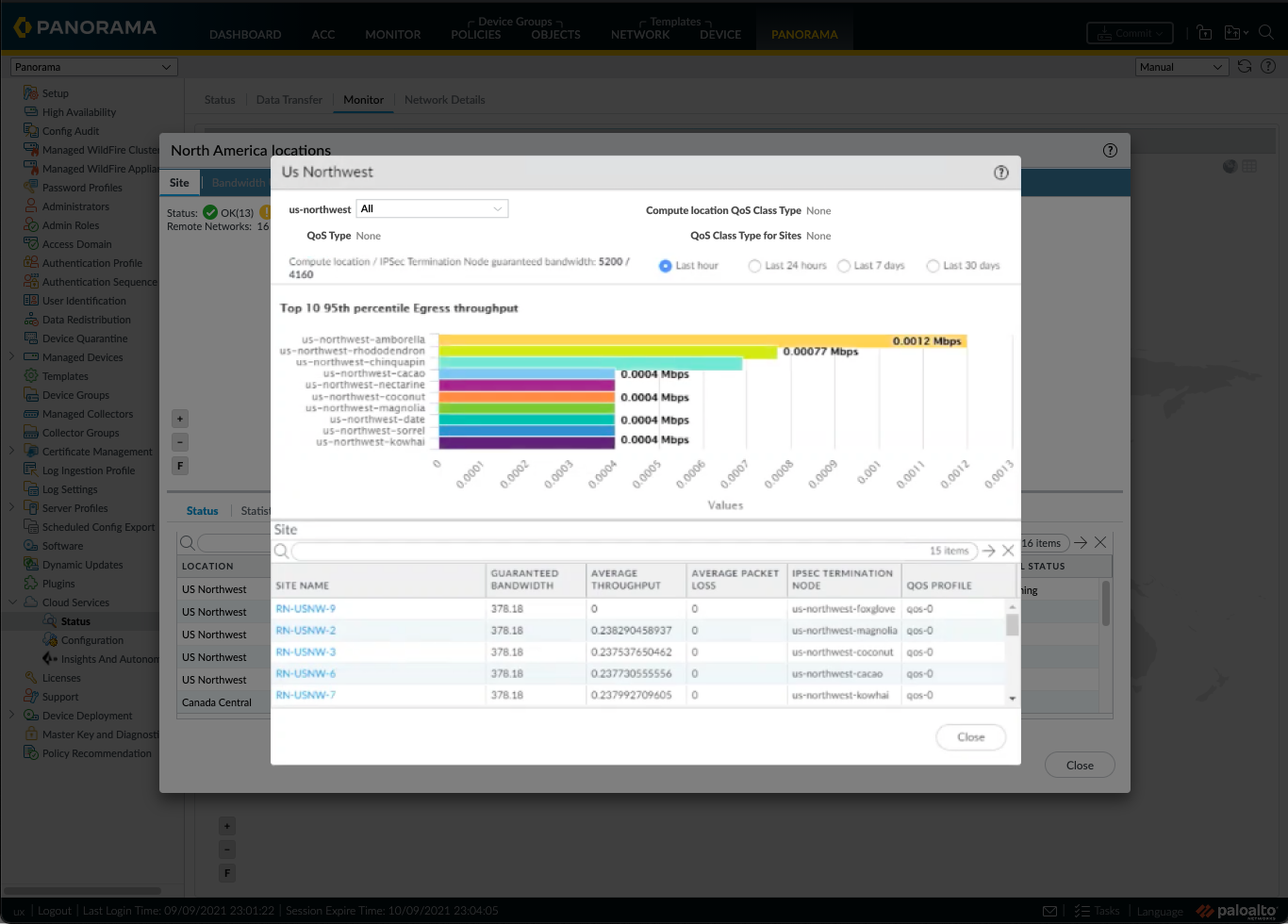Click refresh icon beside Manual dropdown
Viewport: 1288px width, 924px height.
(x=1245, y=67)
